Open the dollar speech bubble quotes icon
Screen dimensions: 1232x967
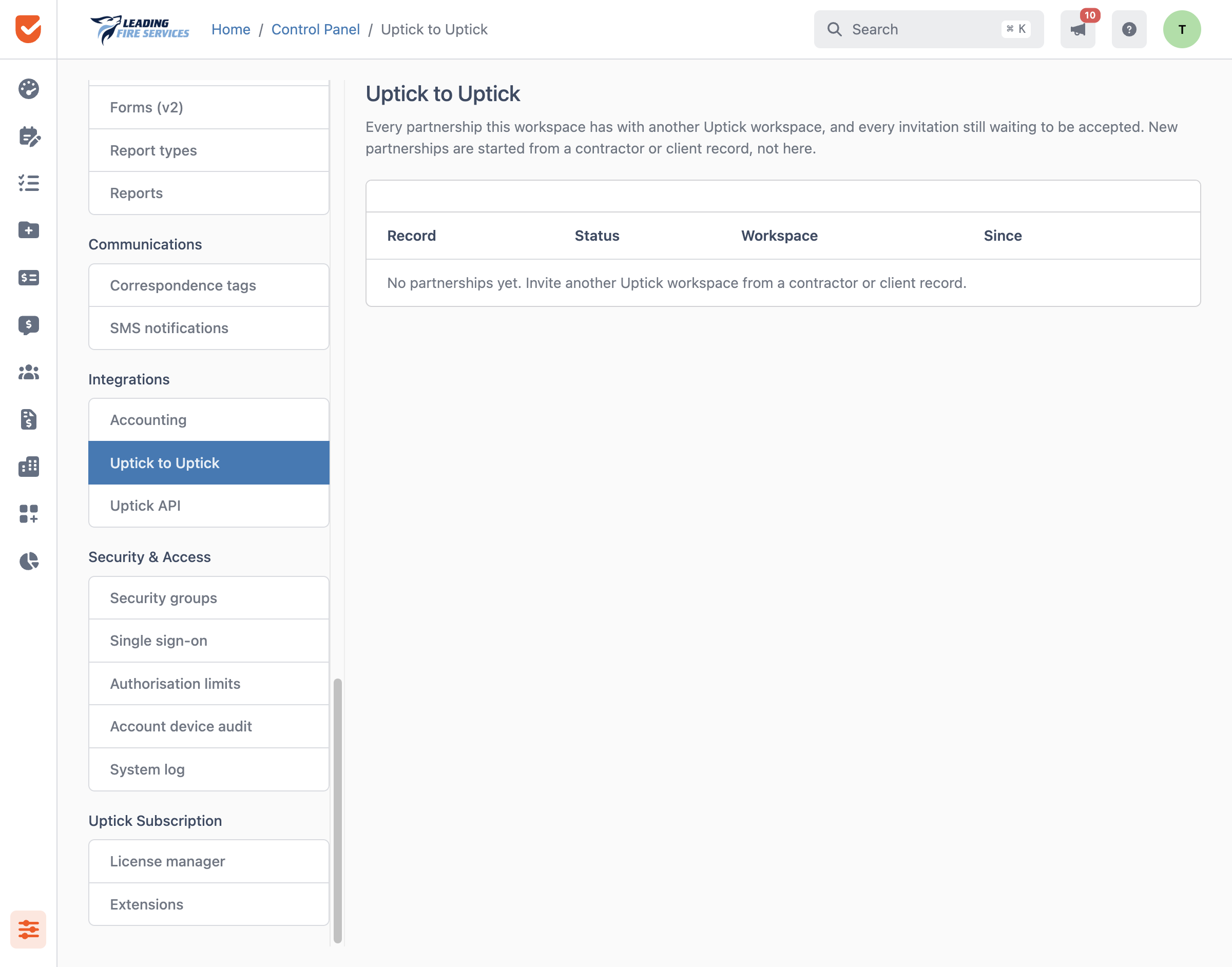click(28, 325)
